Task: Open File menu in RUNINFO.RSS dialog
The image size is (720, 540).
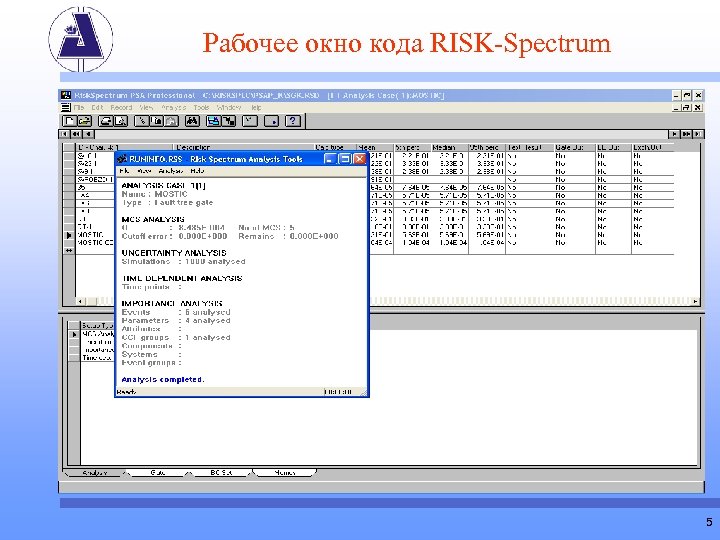Action: (x=124, y=171)
